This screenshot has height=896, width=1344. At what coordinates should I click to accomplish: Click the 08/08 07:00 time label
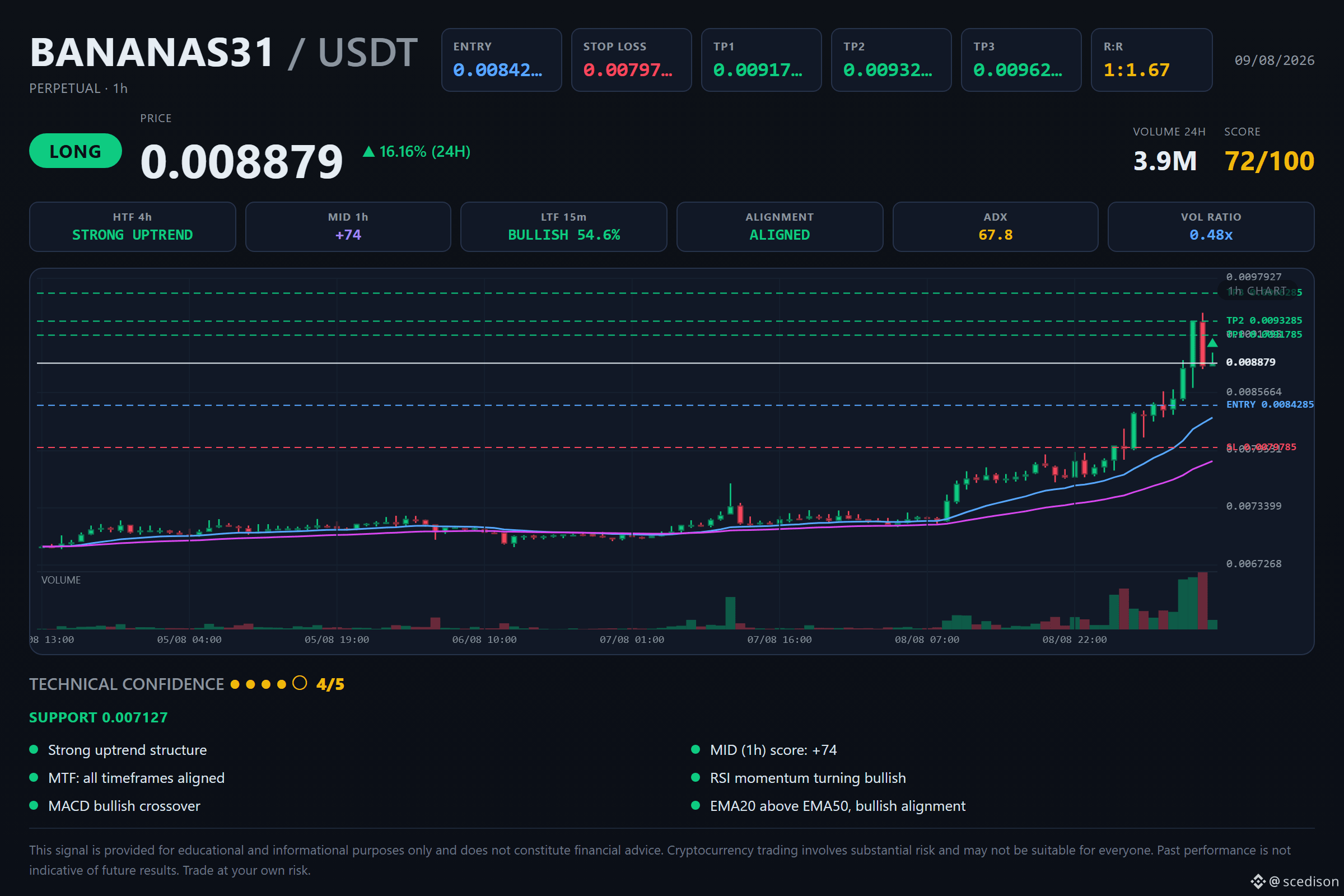click(x=927, y=640)
